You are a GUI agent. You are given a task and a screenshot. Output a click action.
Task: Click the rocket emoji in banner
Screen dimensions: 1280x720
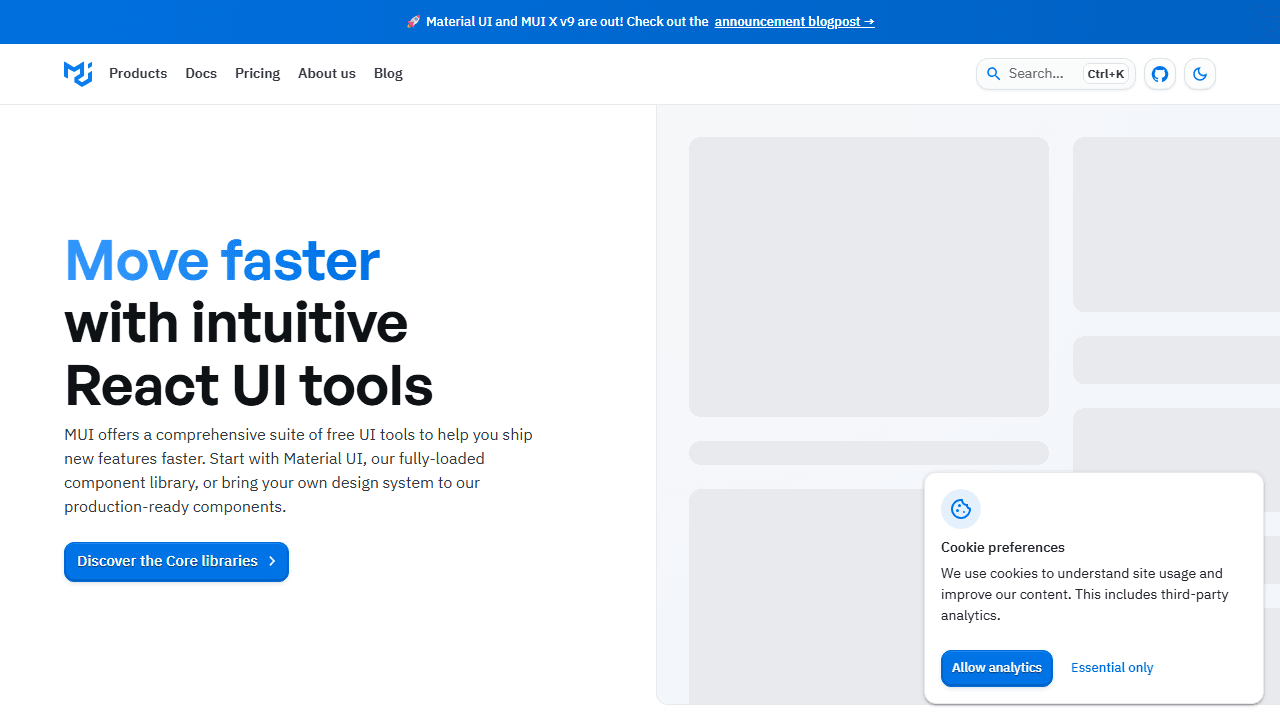click(x=413, y=22)
